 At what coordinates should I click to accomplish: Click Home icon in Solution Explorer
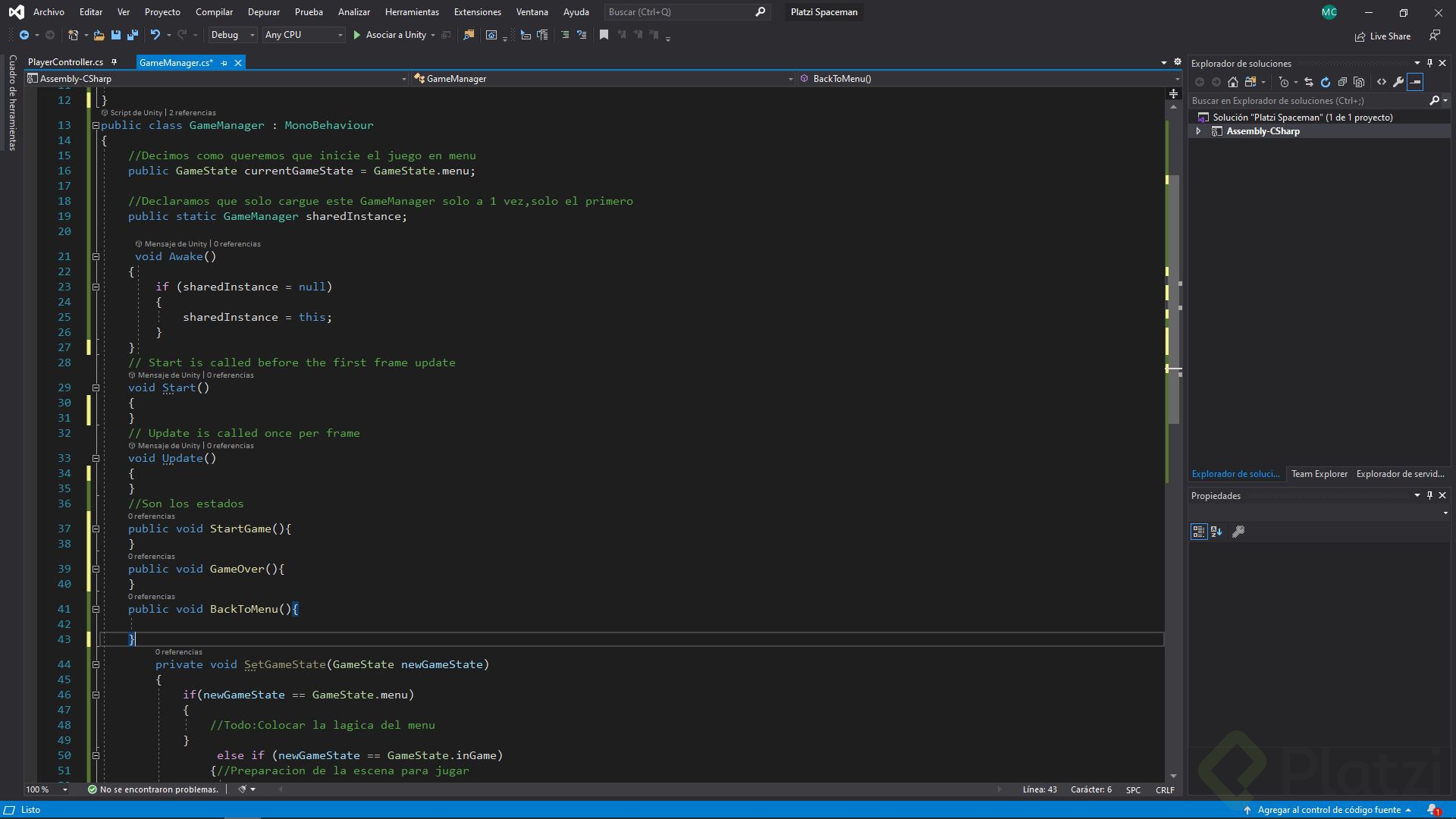click(x=1233, y=82)
